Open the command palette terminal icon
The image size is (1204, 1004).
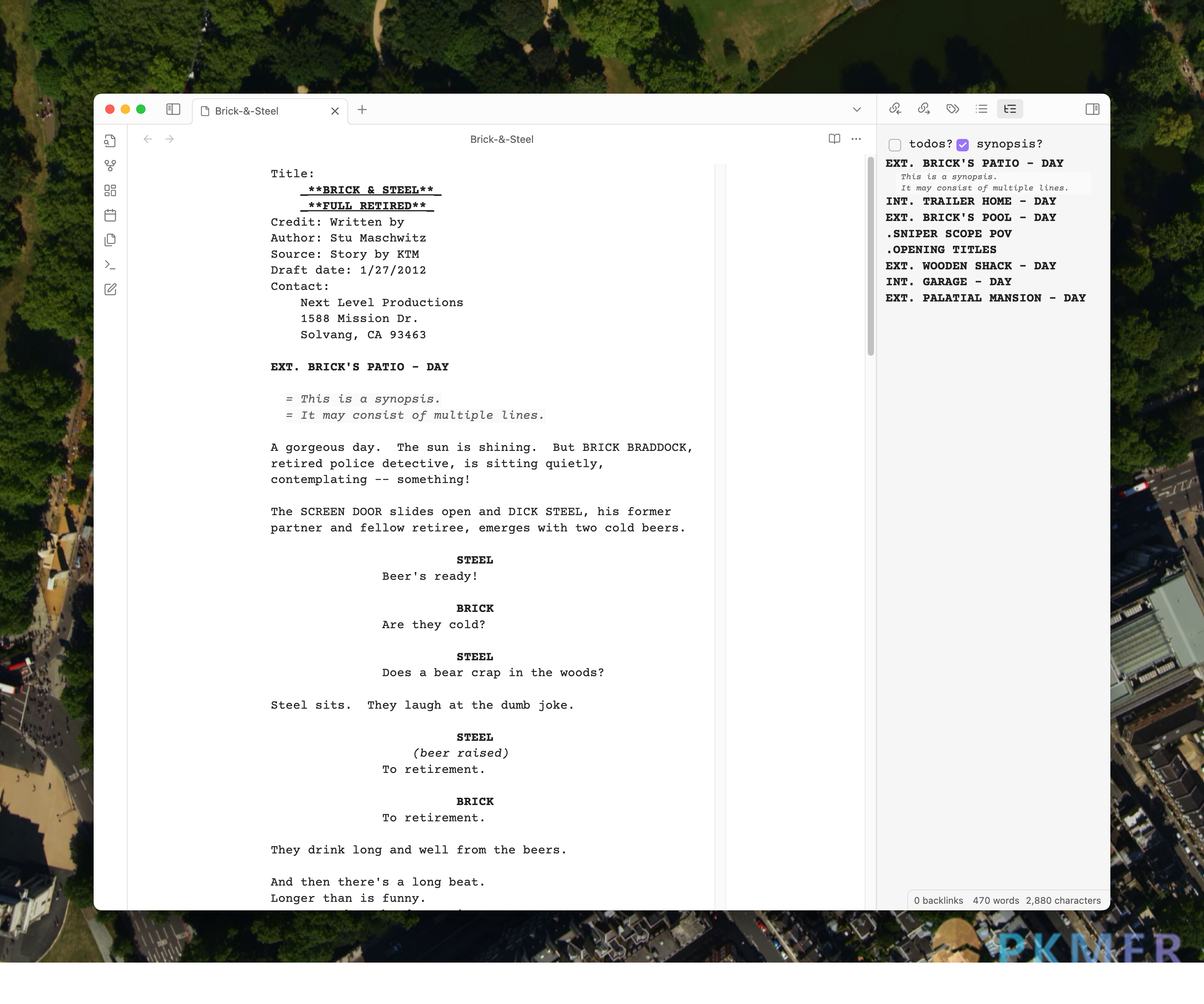[x=110, y=264]
